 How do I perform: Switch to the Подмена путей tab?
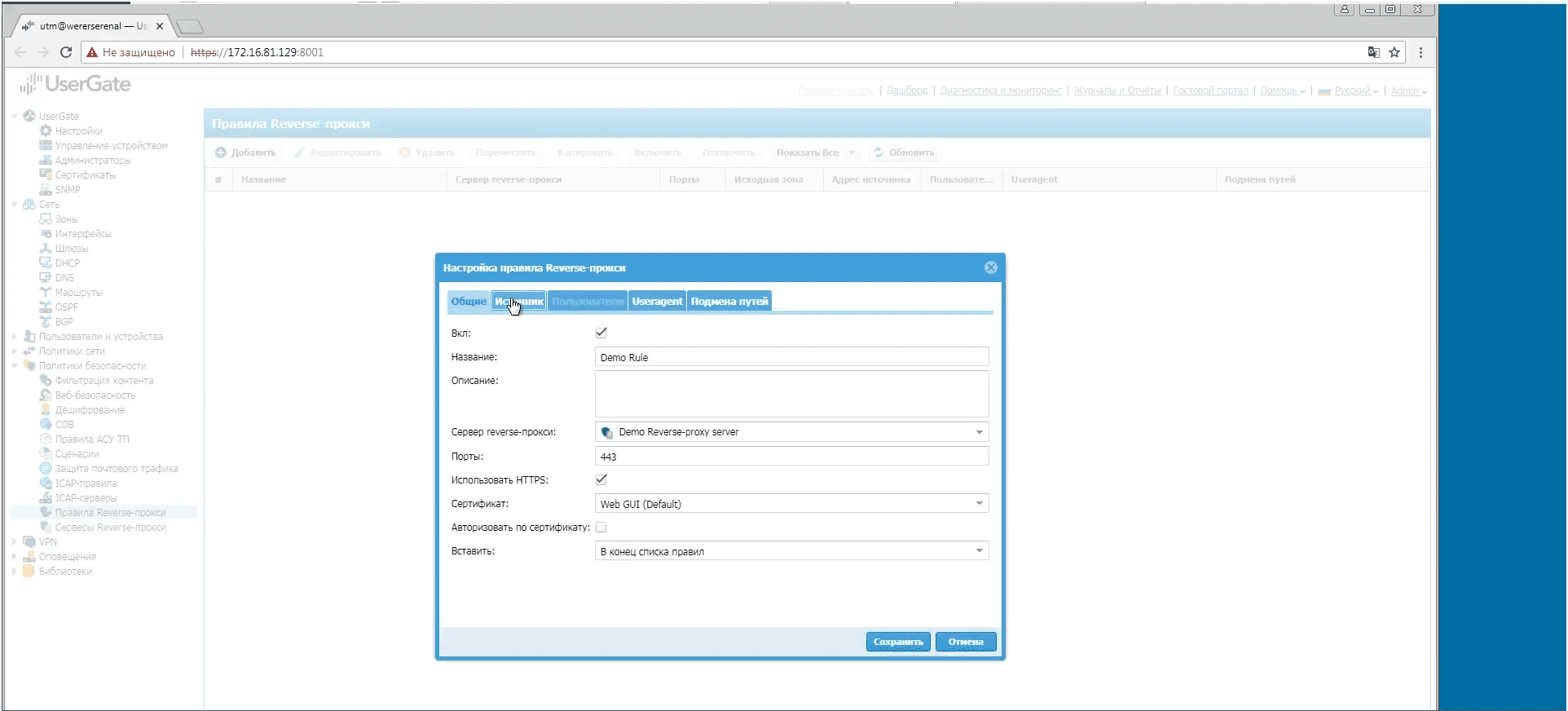click(729, 301)
